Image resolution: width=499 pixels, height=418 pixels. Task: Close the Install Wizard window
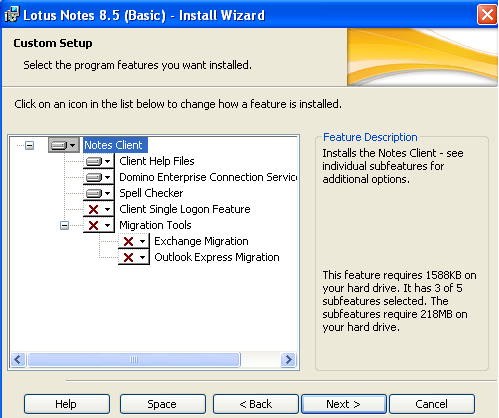pos(487,15)
